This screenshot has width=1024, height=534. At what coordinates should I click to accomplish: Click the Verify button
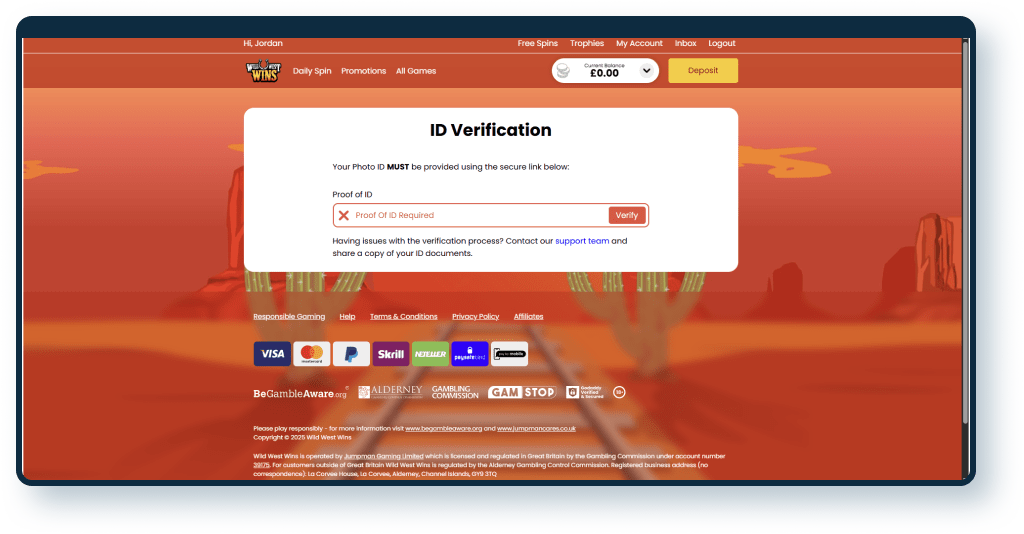pyautogui.click(x=627, y=215)
